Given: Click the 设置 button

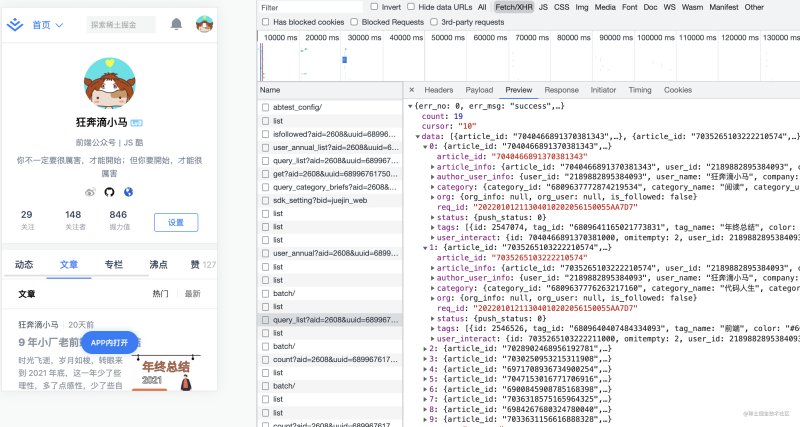Looking at the screenshot, I should click(176, 222).
